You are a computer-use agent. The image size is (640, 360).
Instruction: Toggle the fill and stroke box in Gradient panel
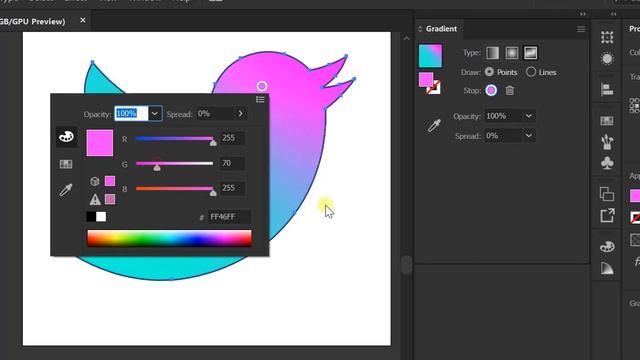429,83
